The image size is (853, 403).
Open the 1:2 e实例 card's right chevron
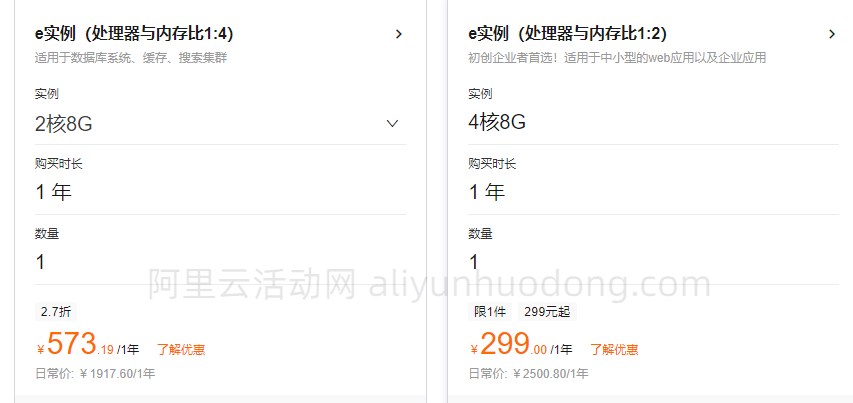point(832,34)
